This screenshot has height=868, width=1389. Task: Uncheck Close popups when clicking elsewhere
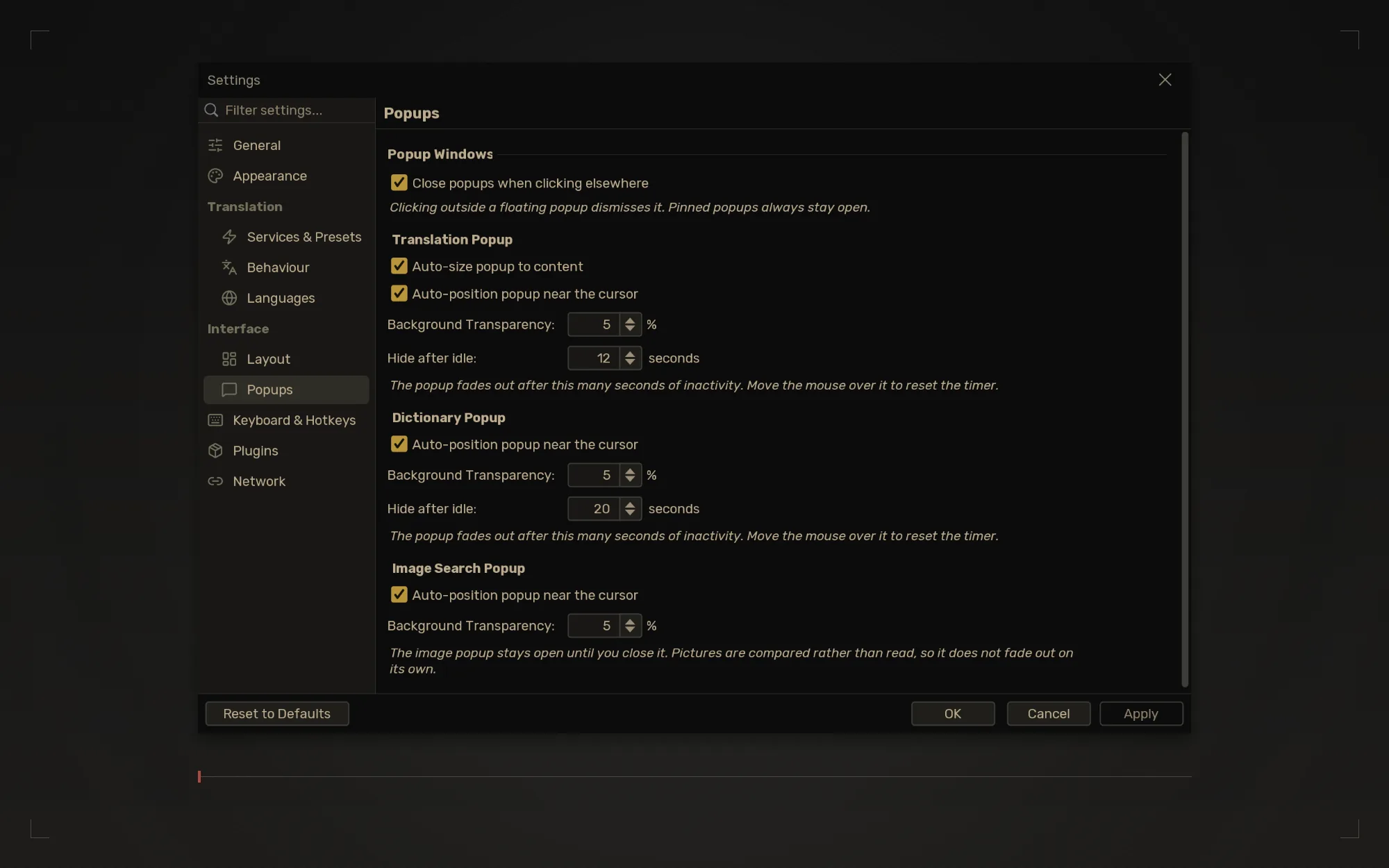(399, 183)
